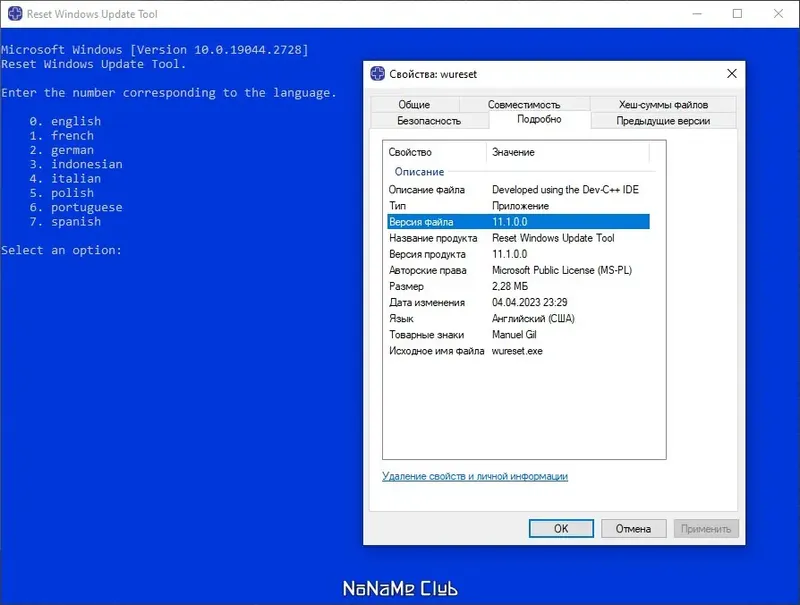Image resolution: width=800 pixels, height=605 pixels.
Task: Confirm the dialog with OK
Action: 561,528
